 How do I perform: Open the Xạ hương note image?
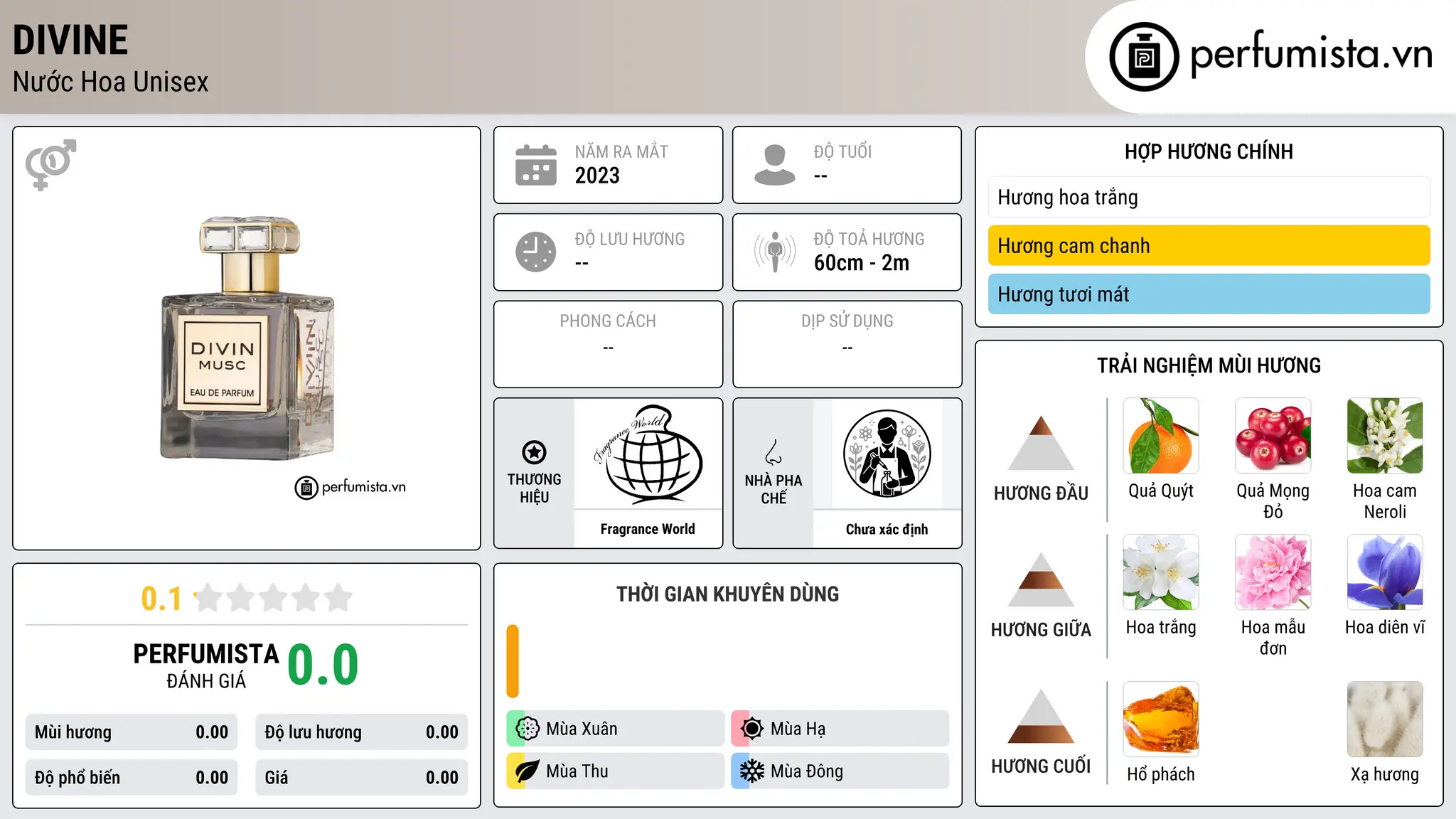point(1385,719)
